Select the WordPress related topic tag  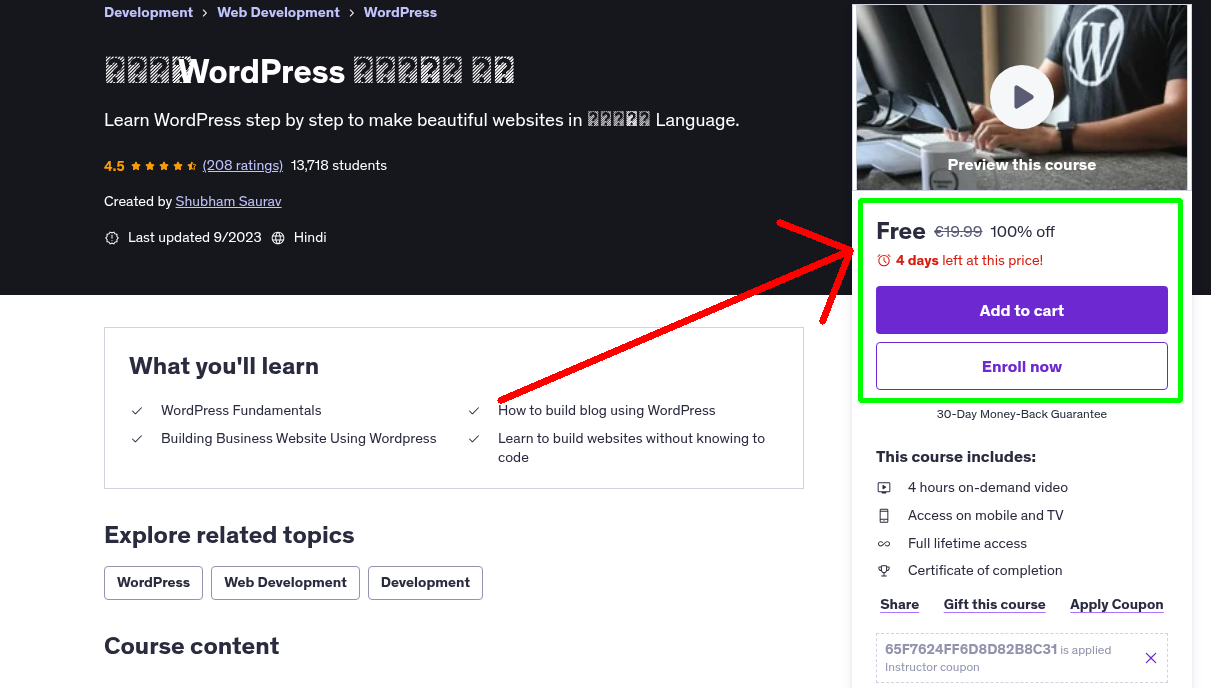tap(153, 583)
